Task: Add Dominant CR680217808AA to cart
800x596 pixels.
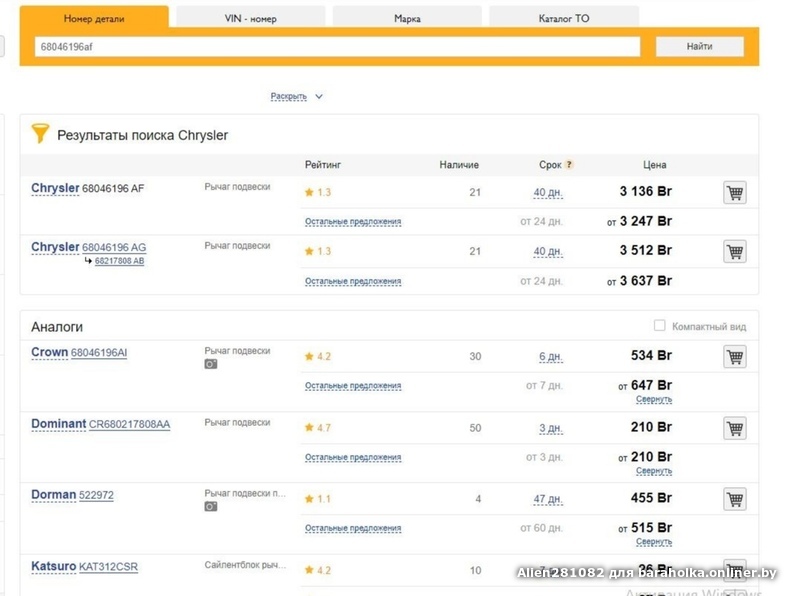Action: click(735, 428)
